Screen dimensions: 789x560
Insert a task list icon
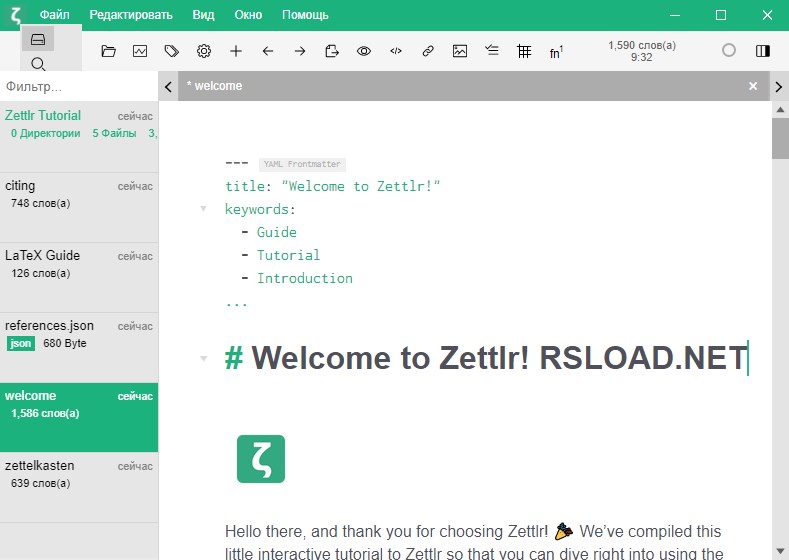pos(492,50)
